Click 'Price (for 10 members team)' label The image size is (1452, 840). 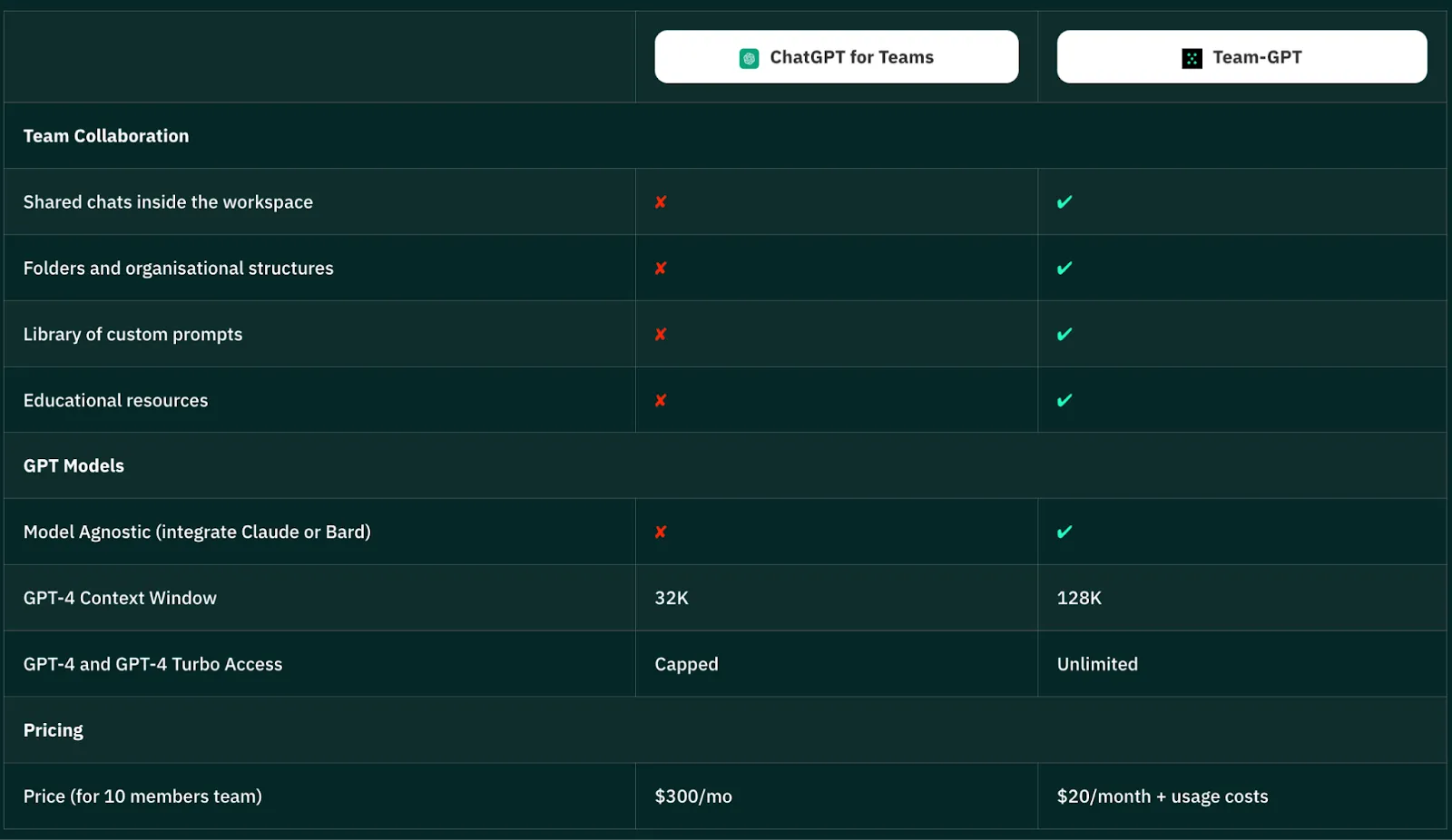(x=142, y=796)
